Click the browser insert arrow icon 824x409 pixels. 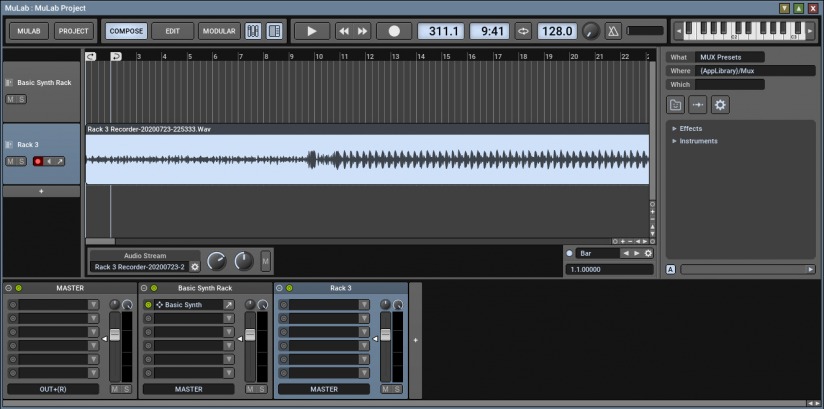[x=698, y=105]
